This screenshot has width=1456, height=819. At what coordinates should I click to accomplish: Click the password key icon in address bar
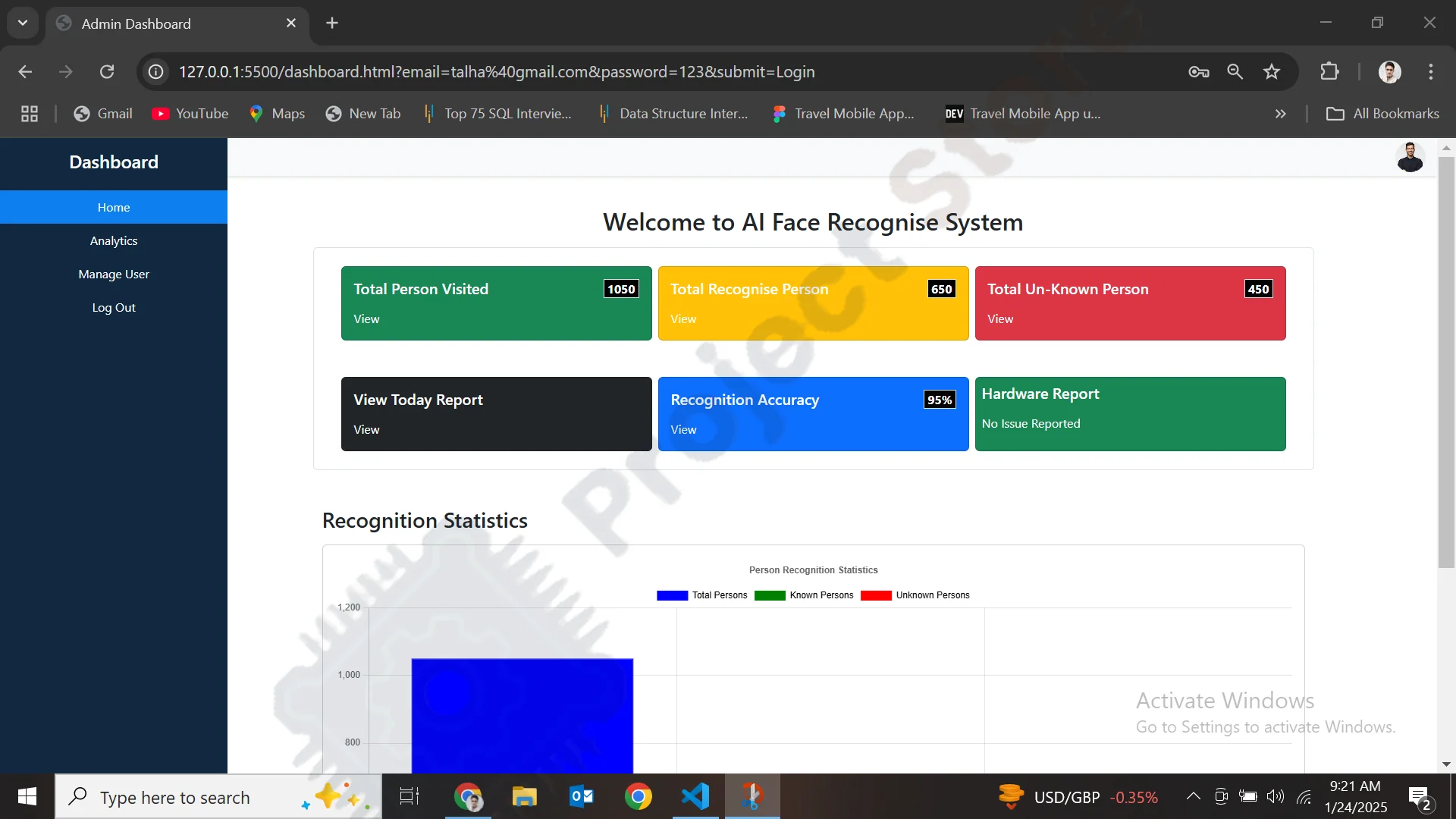1198,71
